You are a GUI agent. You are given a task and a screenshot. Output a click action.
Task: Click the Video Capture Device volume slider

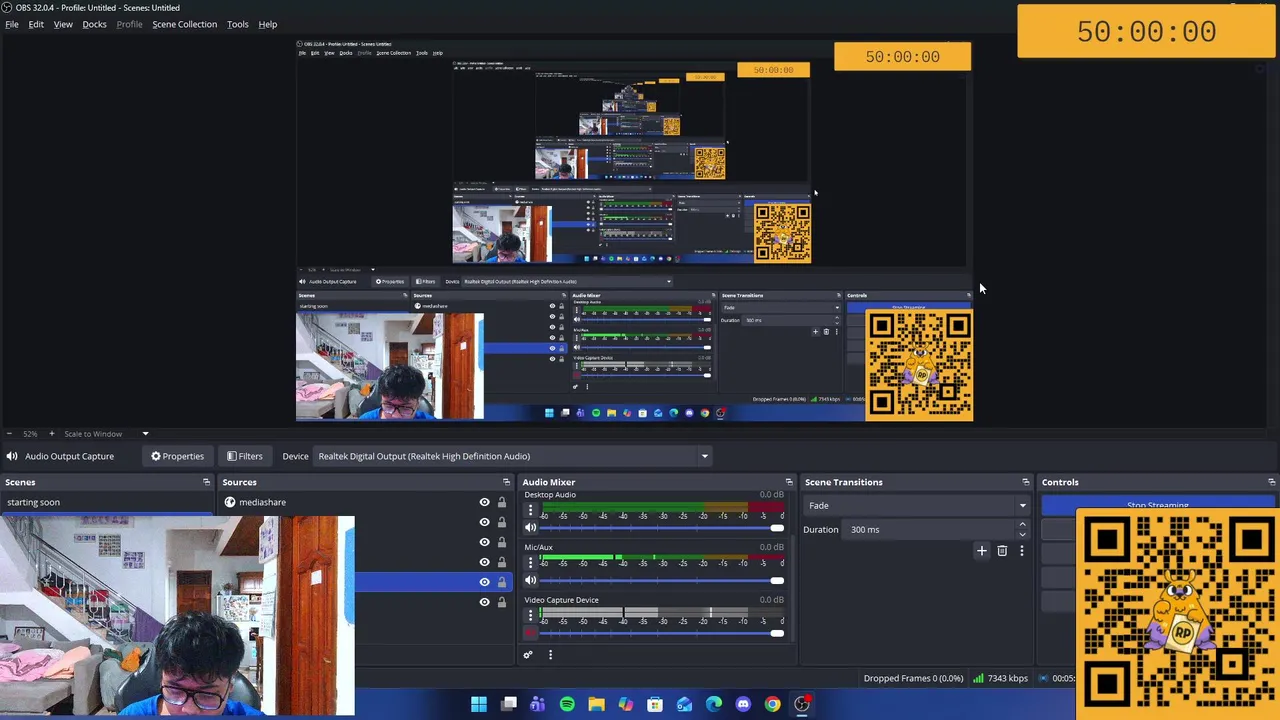tap(662, 633)
